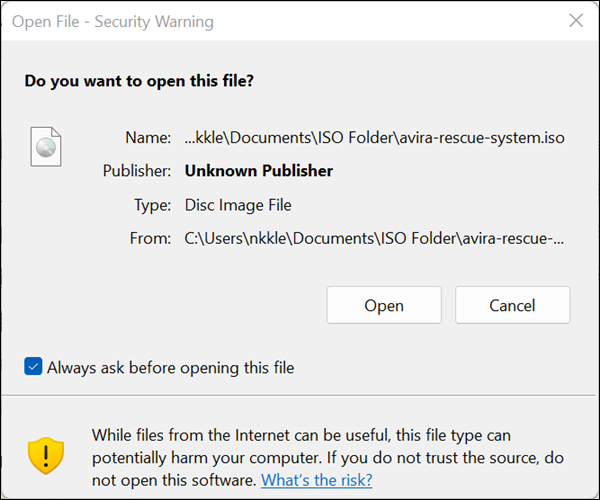Open the avira-rescue-system.iso file
This screenshot has height=500, width=600.
pos(384,305)
